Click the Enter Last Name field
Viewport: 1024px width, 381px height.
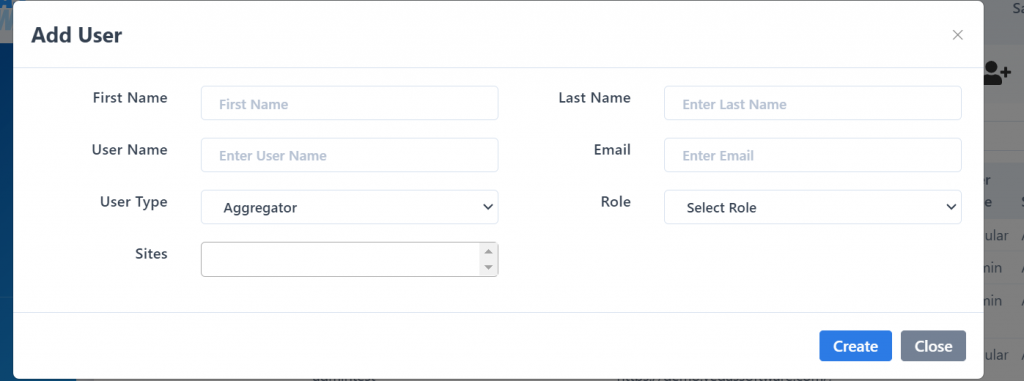pos(812,103)
